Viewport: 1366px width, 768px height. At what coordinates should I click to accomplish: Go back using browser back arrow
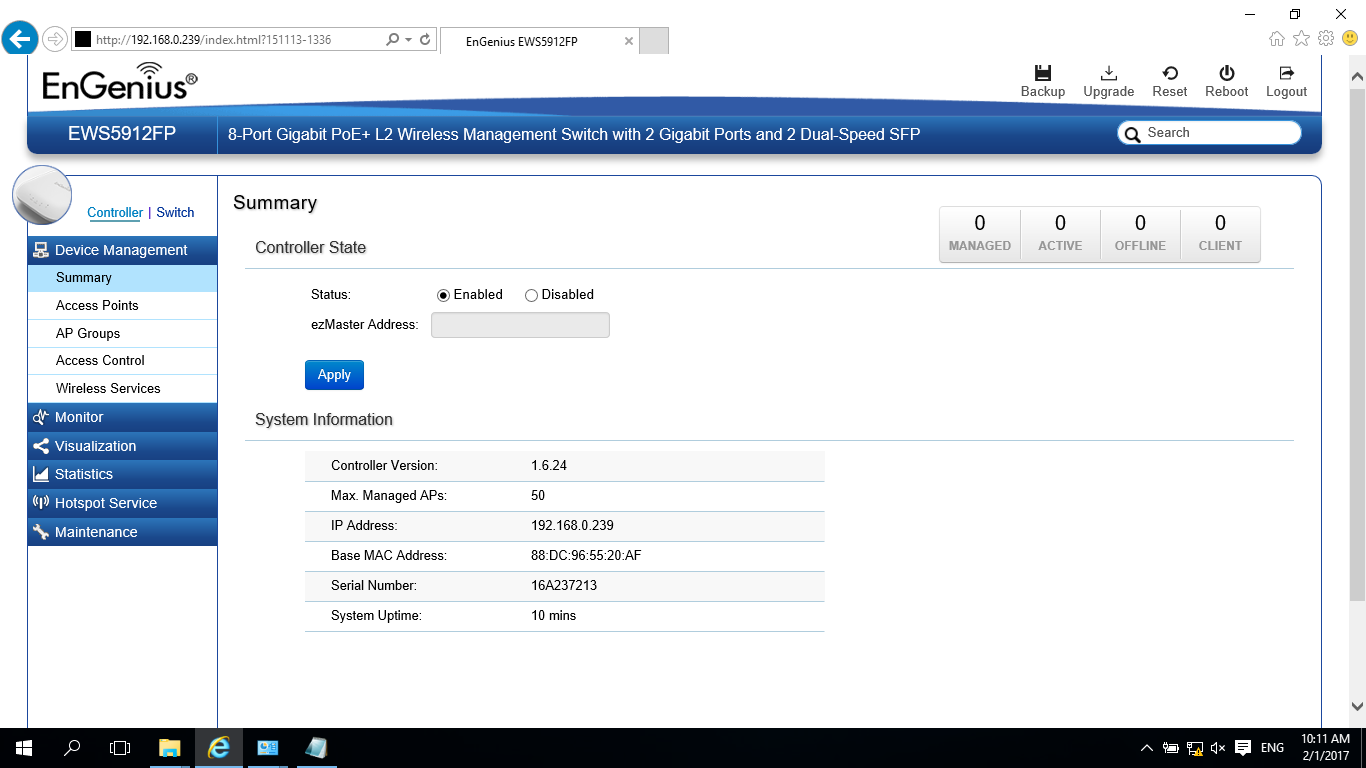pyautogui.click(x=20, y=39)
